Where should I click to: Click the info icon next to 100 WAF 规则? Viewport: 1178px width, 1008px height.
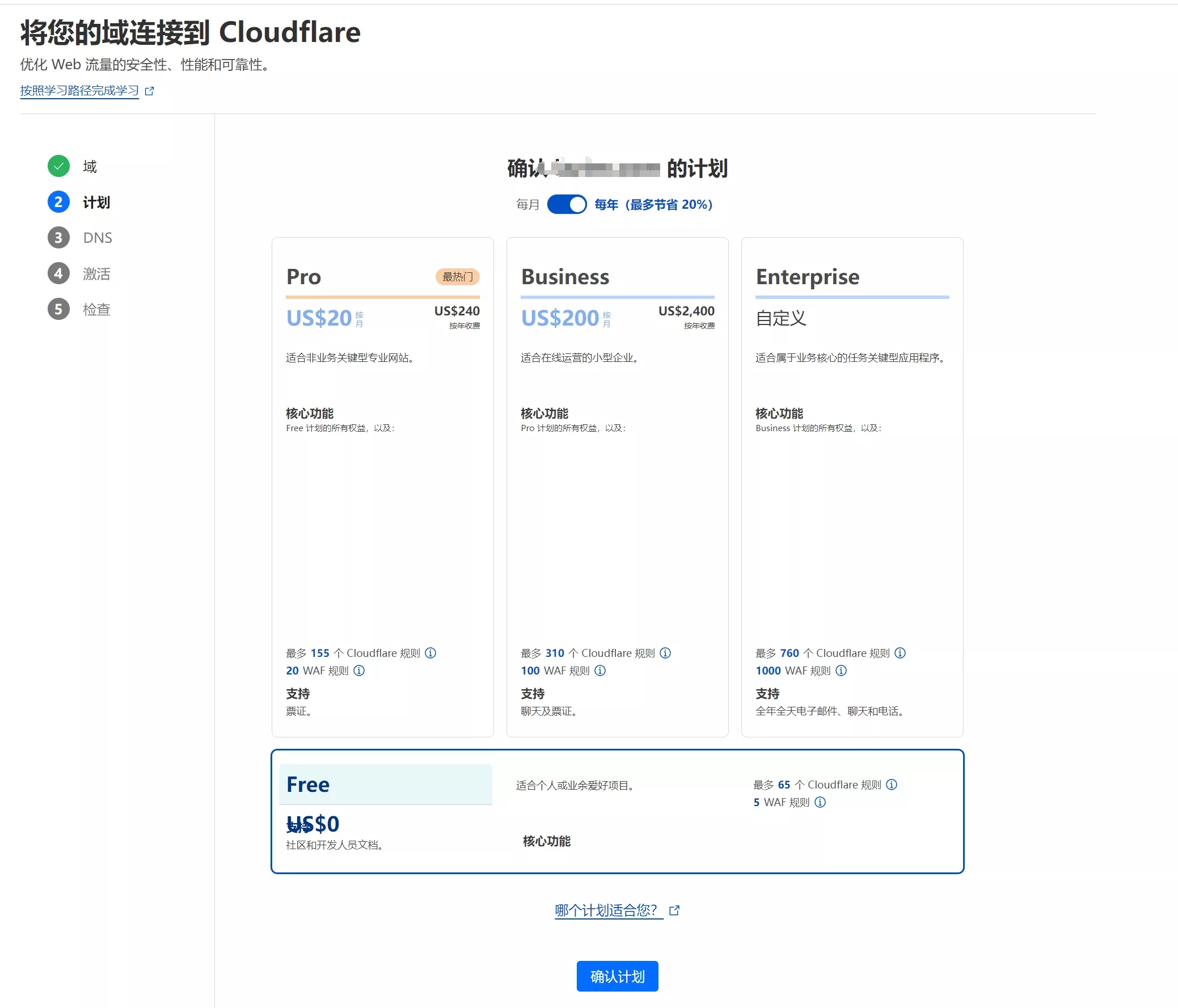point(601,671)
